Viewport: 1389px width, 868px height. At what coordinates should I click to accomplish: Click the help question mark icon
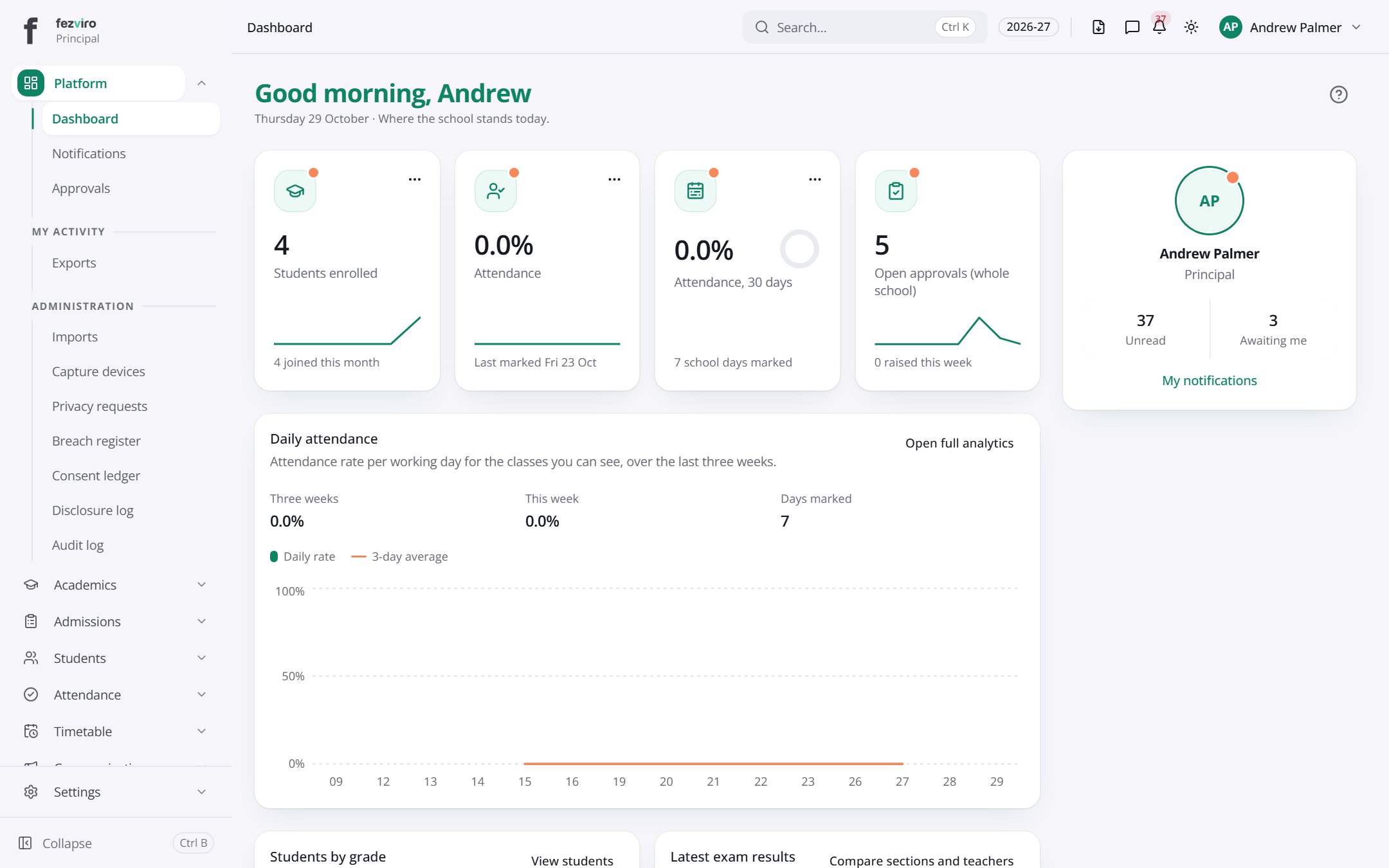coord(1338,95)
